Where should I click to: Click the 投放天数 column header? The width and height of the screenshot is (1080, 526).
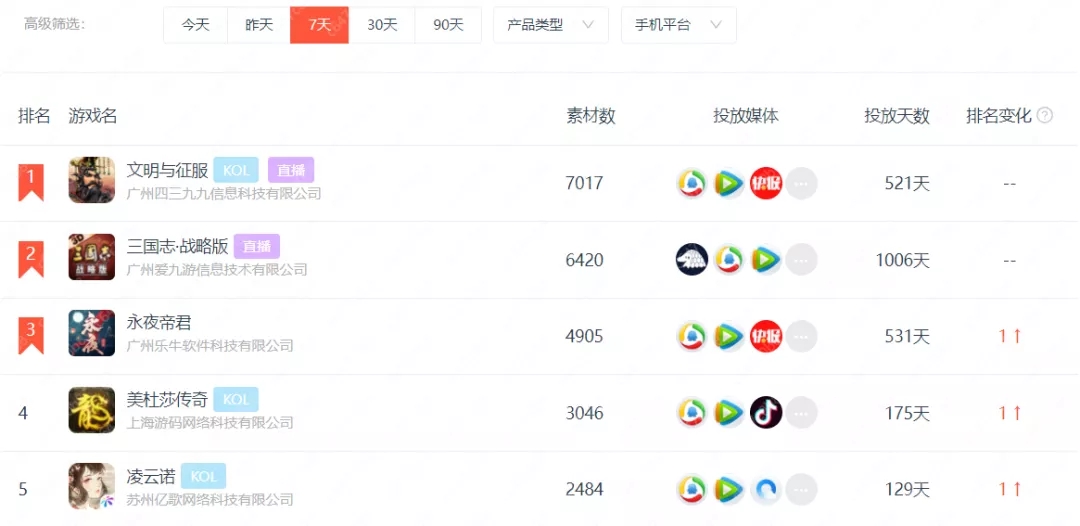[897, 116]
